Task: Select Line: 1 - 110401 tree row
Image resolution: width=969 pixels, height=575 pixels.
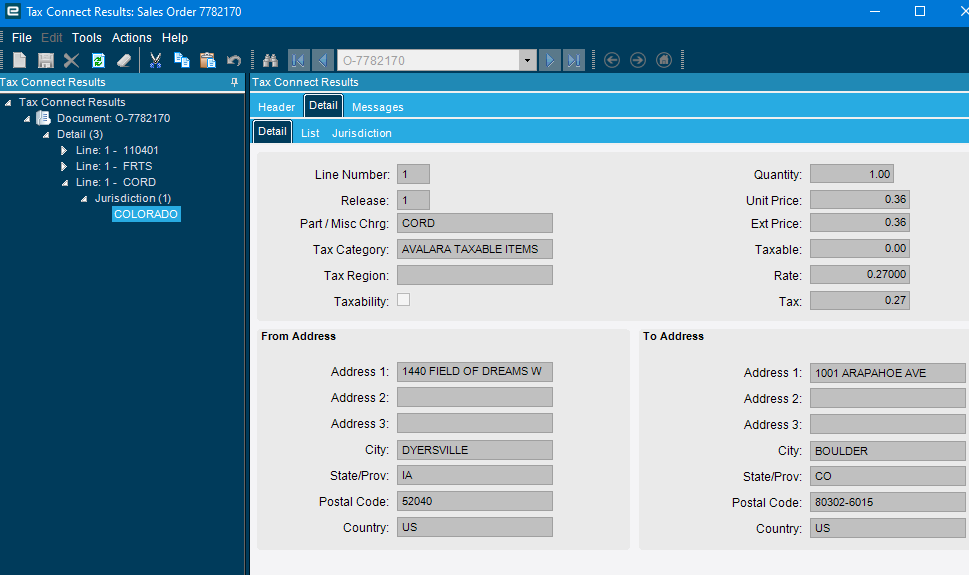Action: pyautogui.click(x=117, y=150)
